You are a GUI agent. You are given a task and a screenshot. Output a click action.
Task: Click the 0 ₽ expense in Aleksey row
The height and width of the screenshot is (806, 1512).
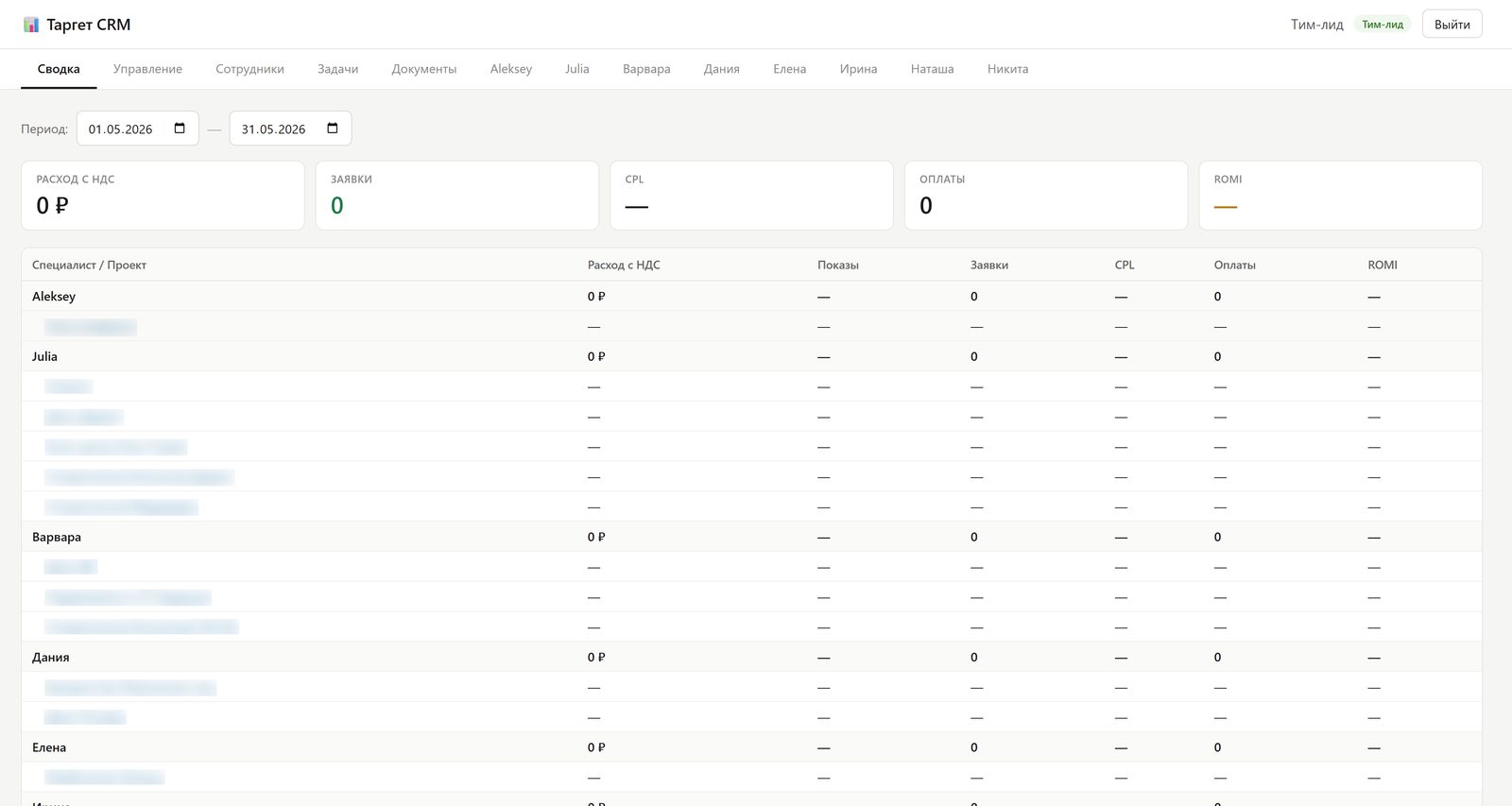596,296
